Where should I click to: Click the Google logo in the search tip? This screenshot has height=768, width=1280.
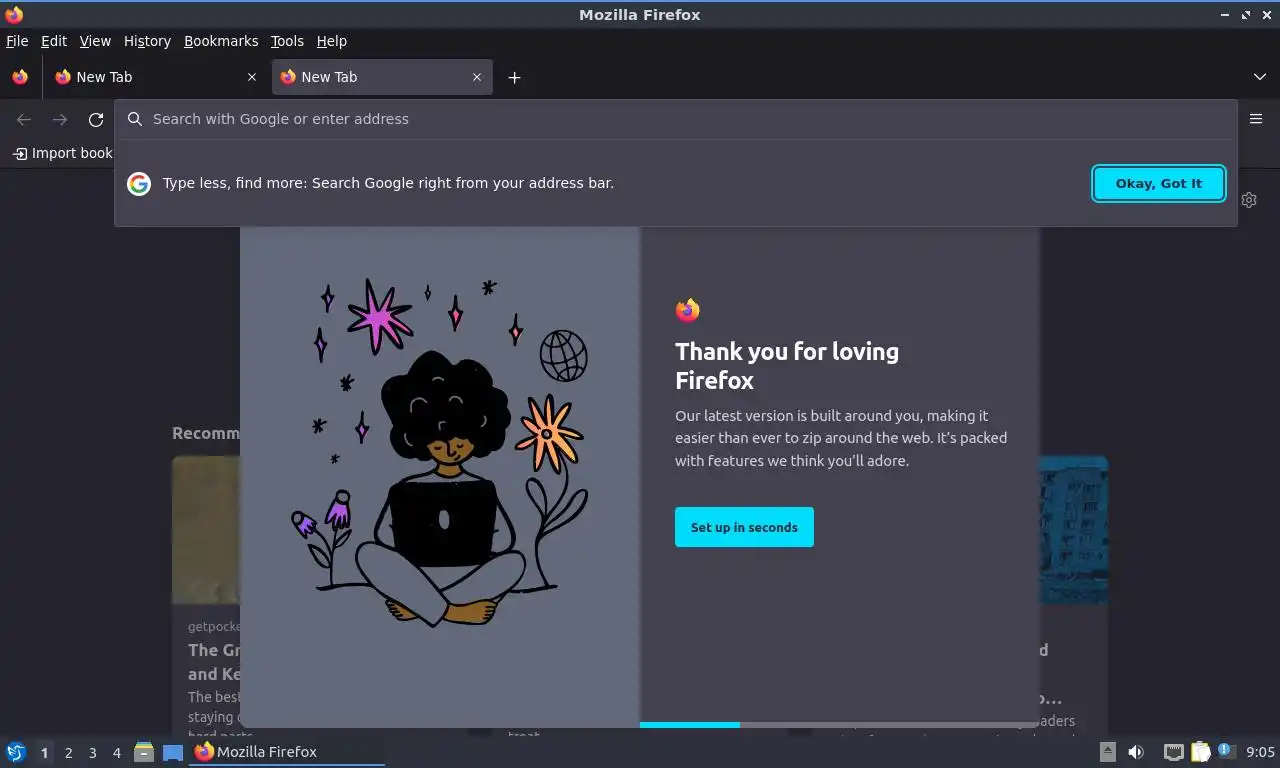tap(139, 183)
